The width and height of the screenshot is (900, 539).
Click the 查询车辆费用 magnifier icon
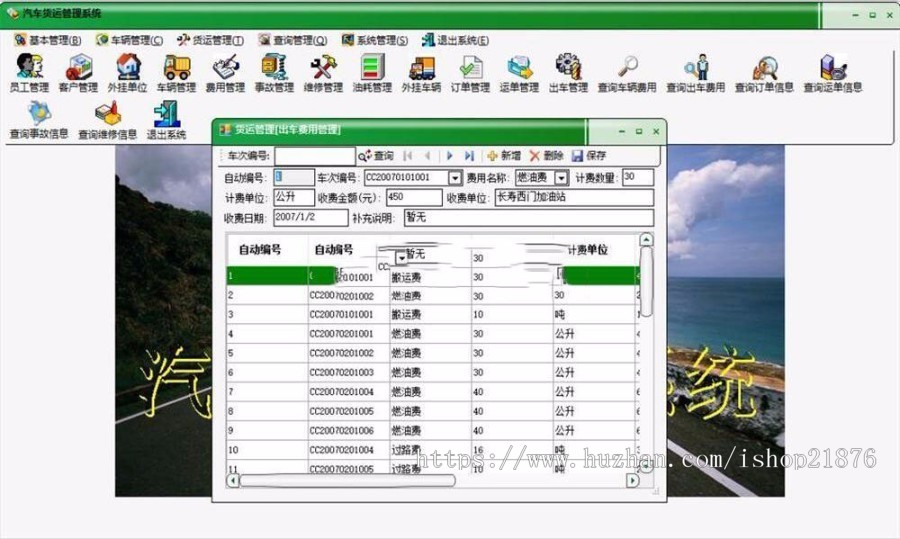click(x=627, y=67)
